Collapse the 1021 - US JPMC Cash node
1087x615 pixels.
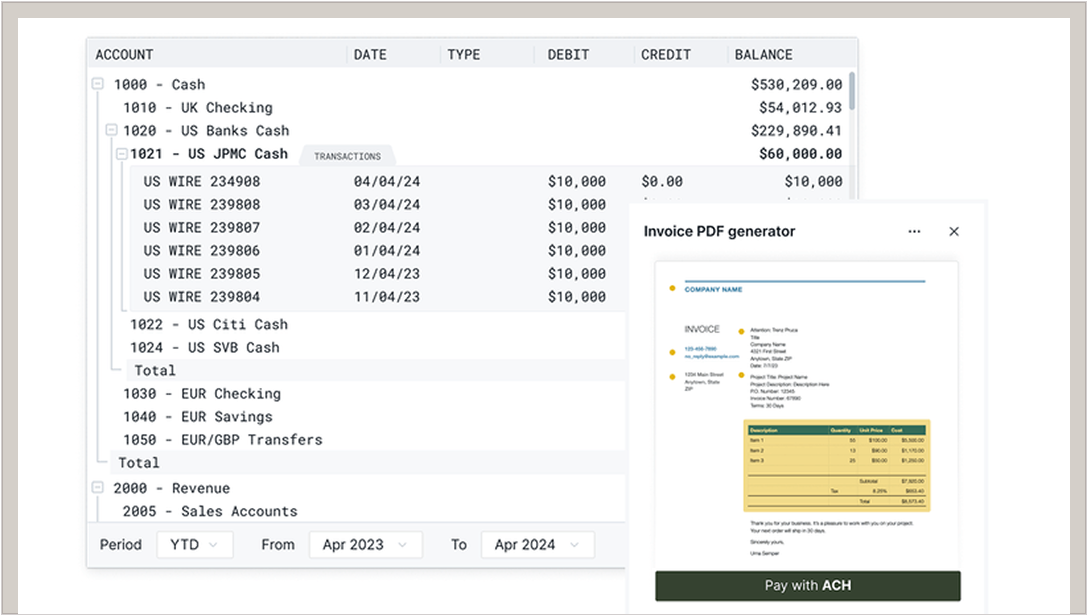pyautogui.click(x=121, y=154)
